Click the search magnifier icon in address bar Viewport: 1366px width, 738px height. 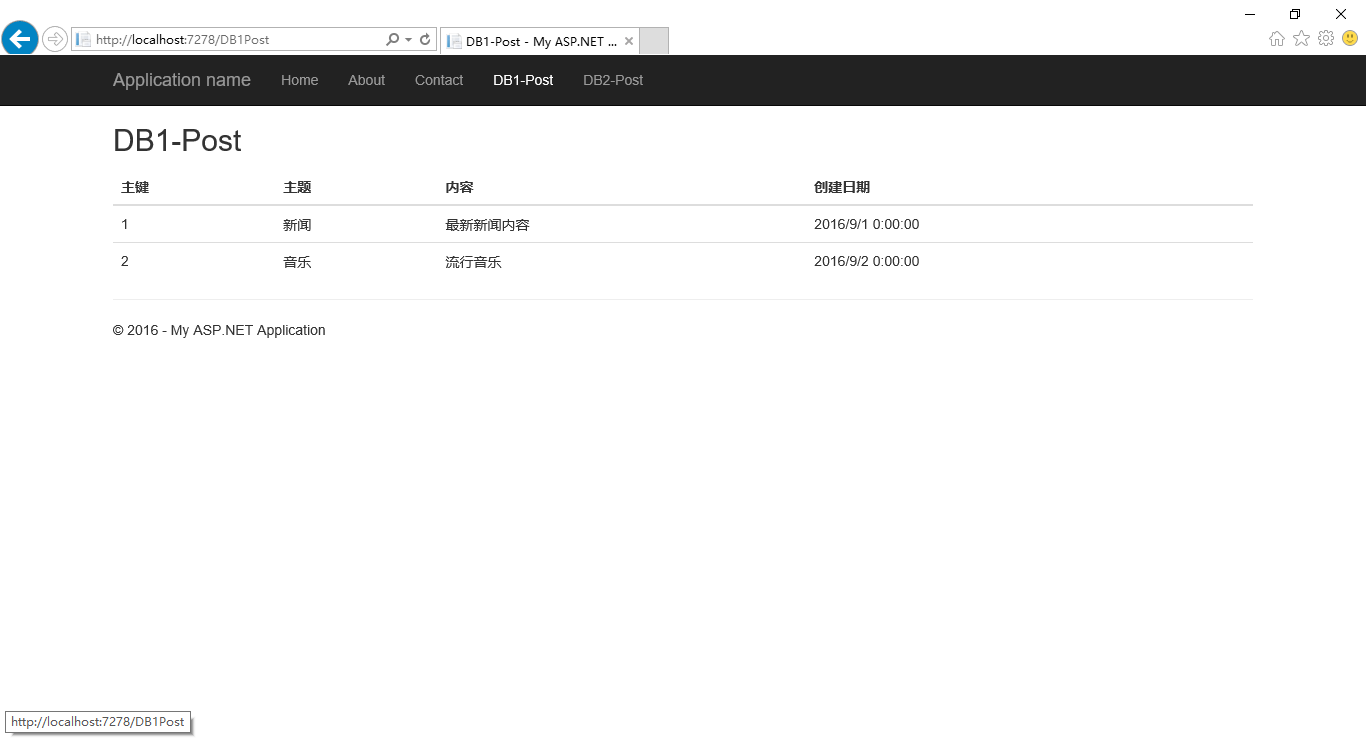point(392,39)
